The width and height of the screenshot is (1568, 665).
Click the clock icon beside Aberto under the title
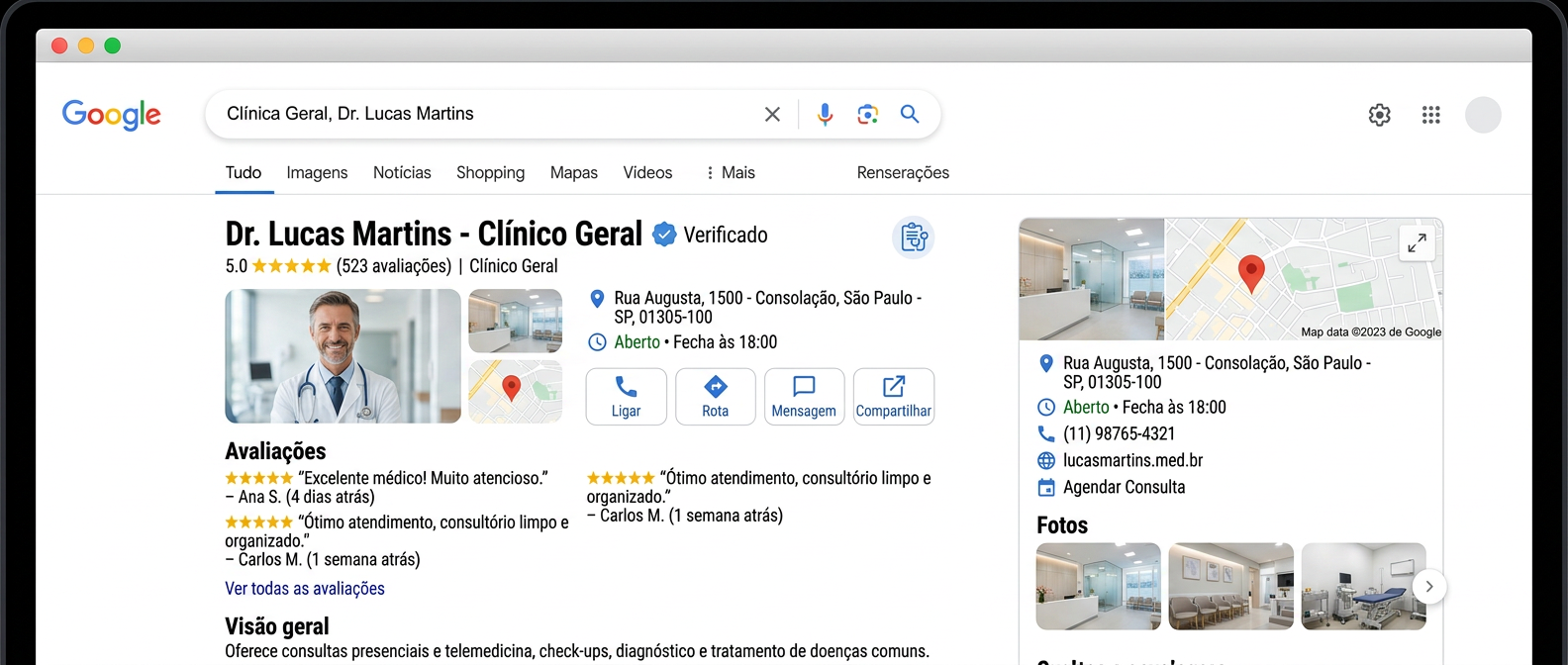pos(597,342)
